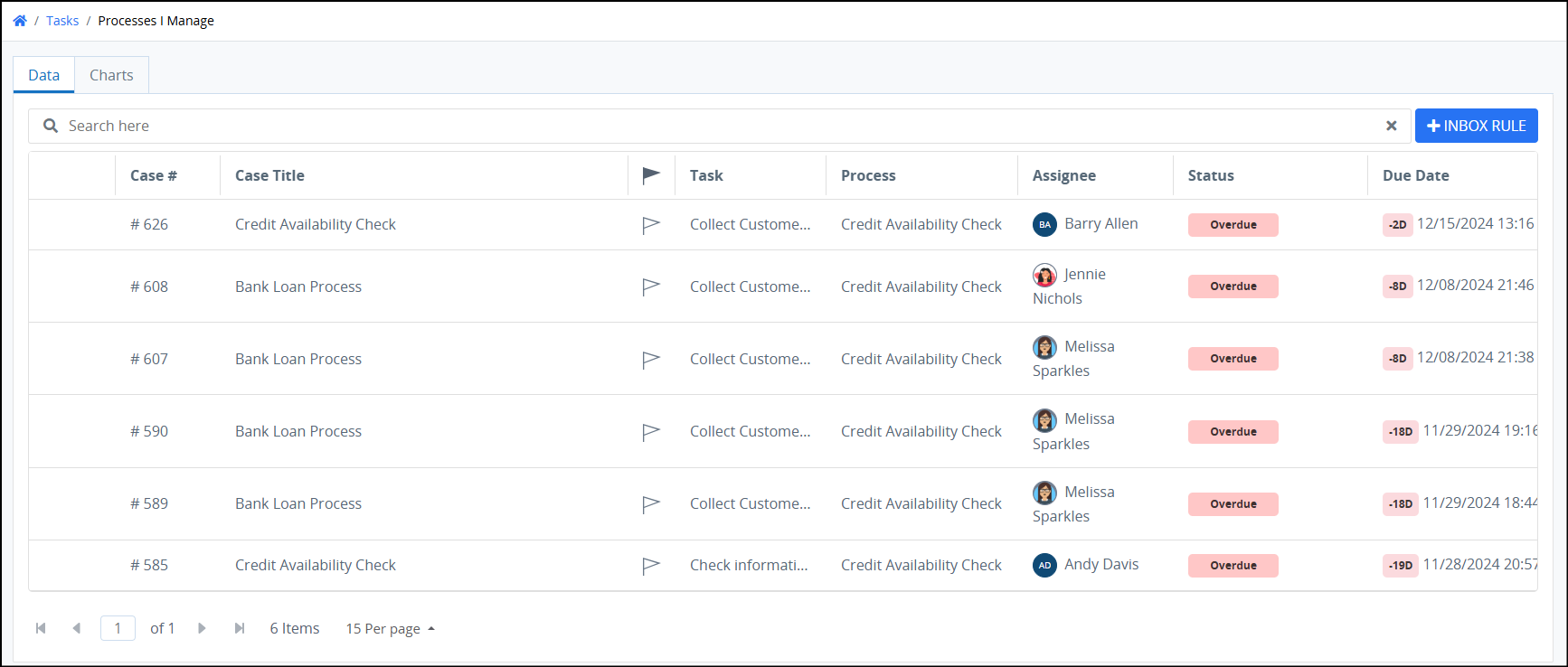Click the Status column header
Viewport: 1568px width, 667px height.
(1211, 175)
